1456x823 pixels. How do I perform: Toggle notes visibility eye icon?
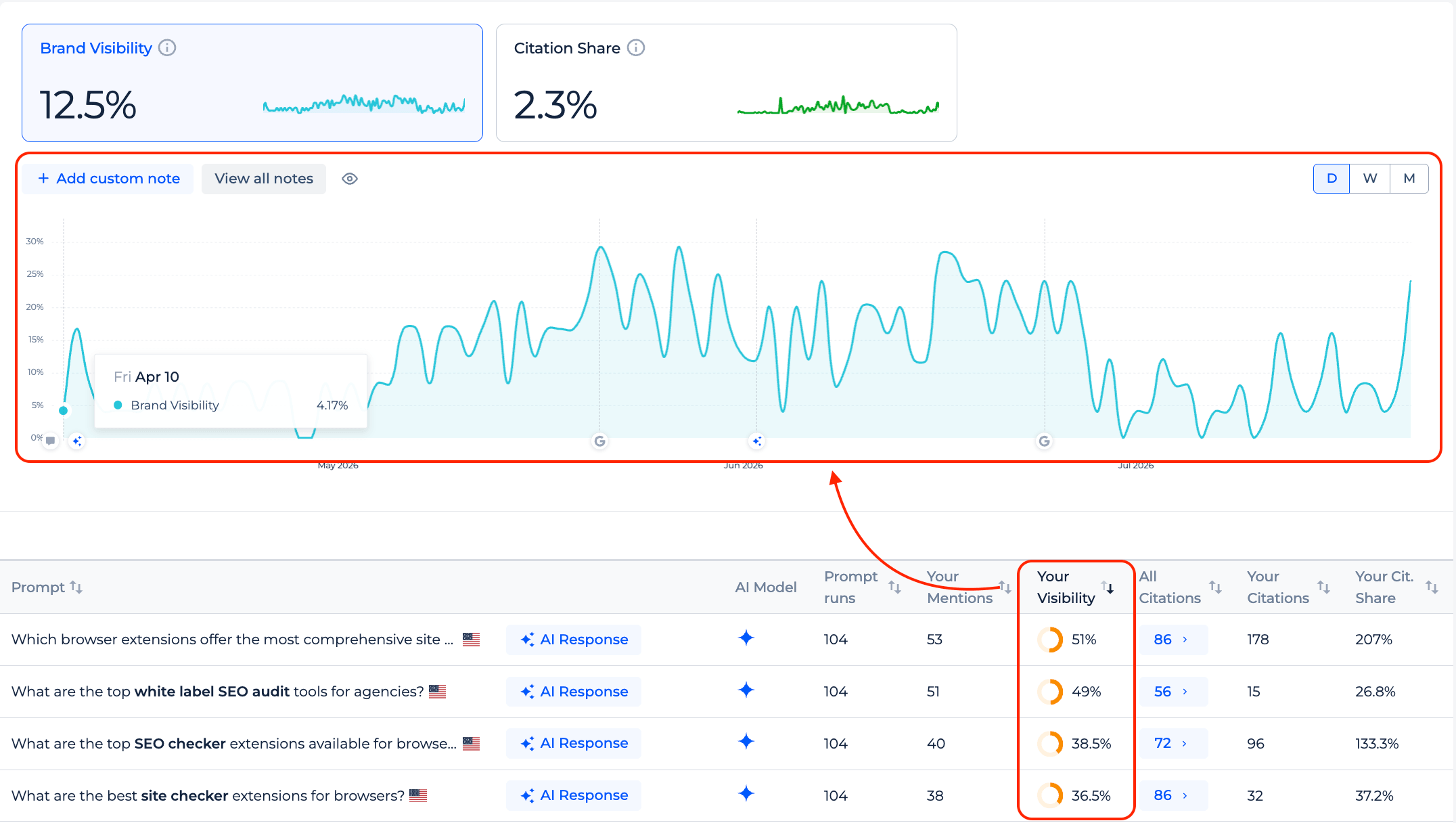pyautogui.click(x=350, y=179)
